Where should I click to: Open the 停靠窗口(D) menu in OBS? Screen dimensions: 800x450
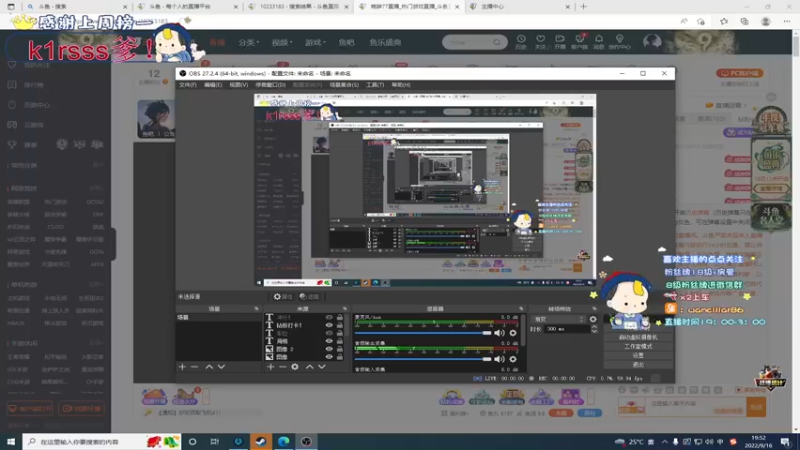(270, 85)
